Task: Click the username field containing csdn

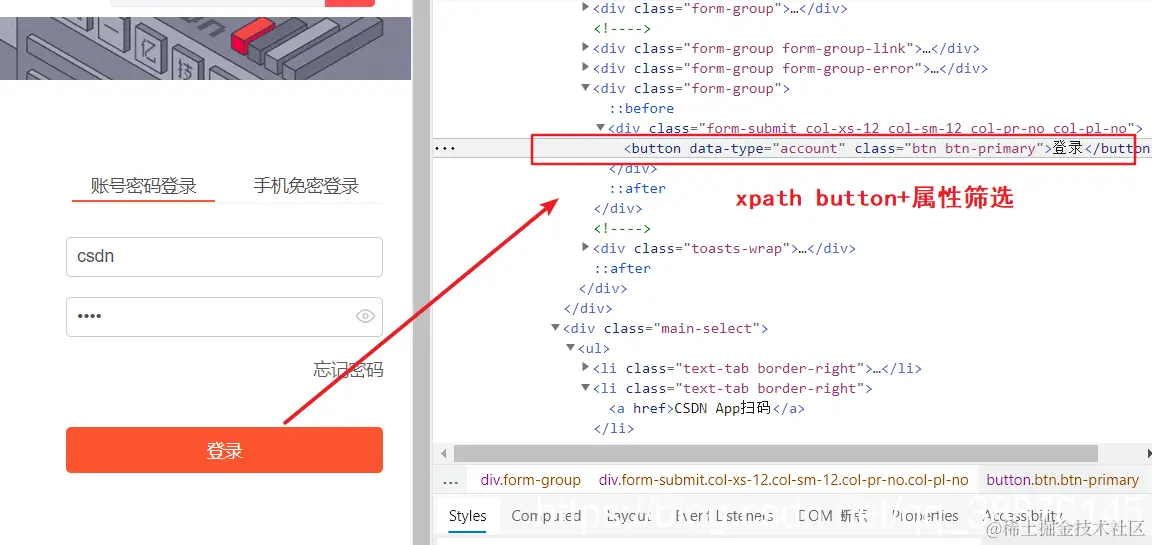Action: click(x=224, y=257)
